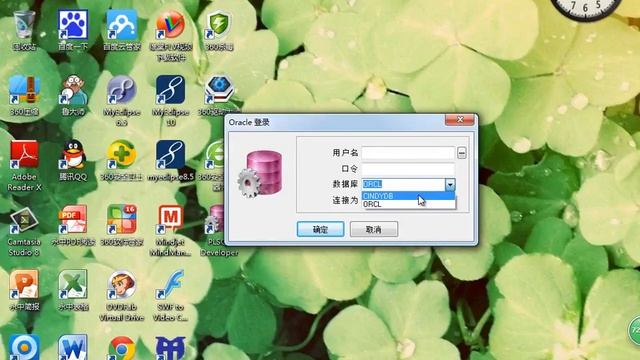Open the blue W document shortcut
This screenshot has height=360, width=640.
coord(73,348)
